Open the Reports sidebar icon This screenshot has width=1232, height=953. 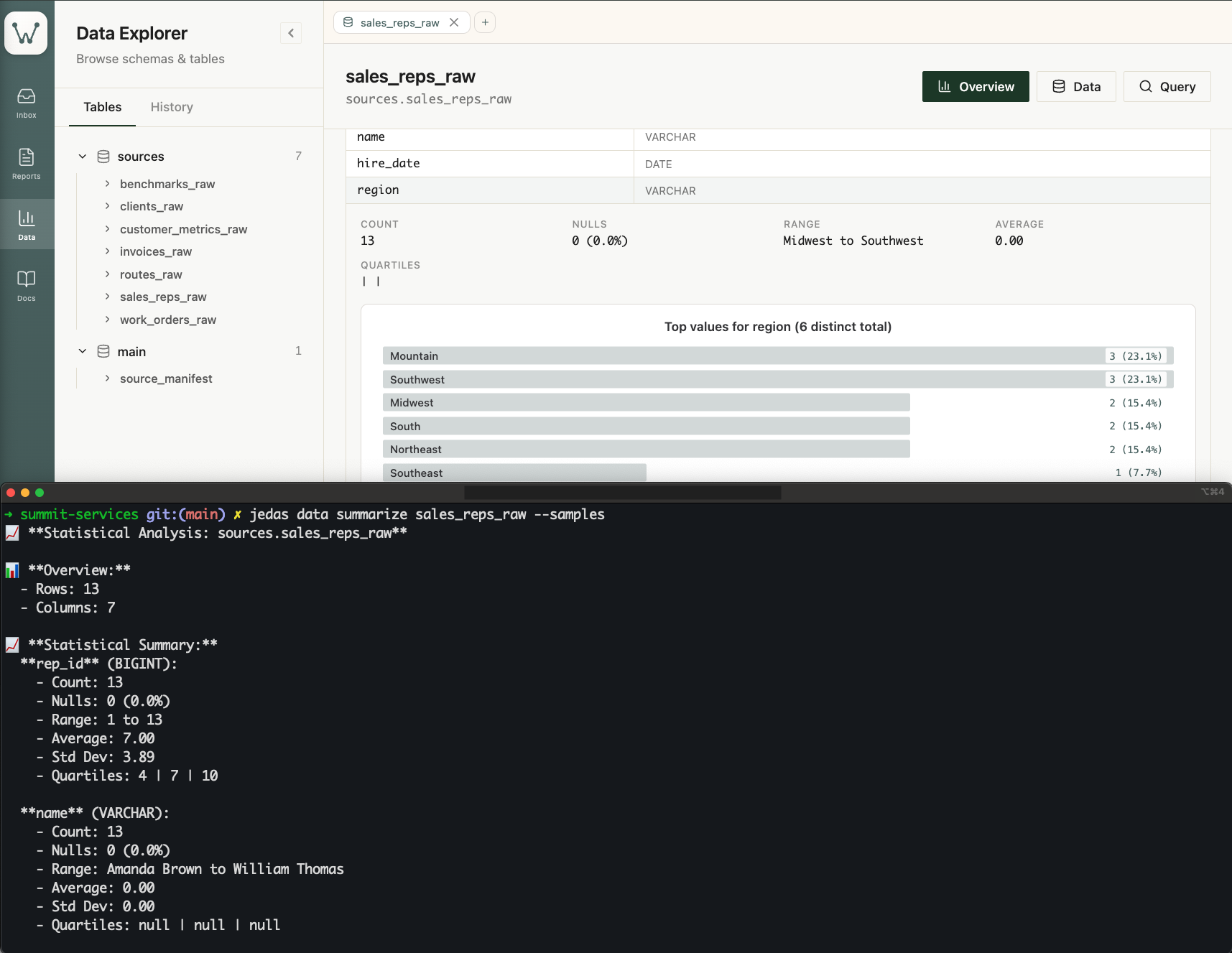pyautogui.click(x=27, y=164)
